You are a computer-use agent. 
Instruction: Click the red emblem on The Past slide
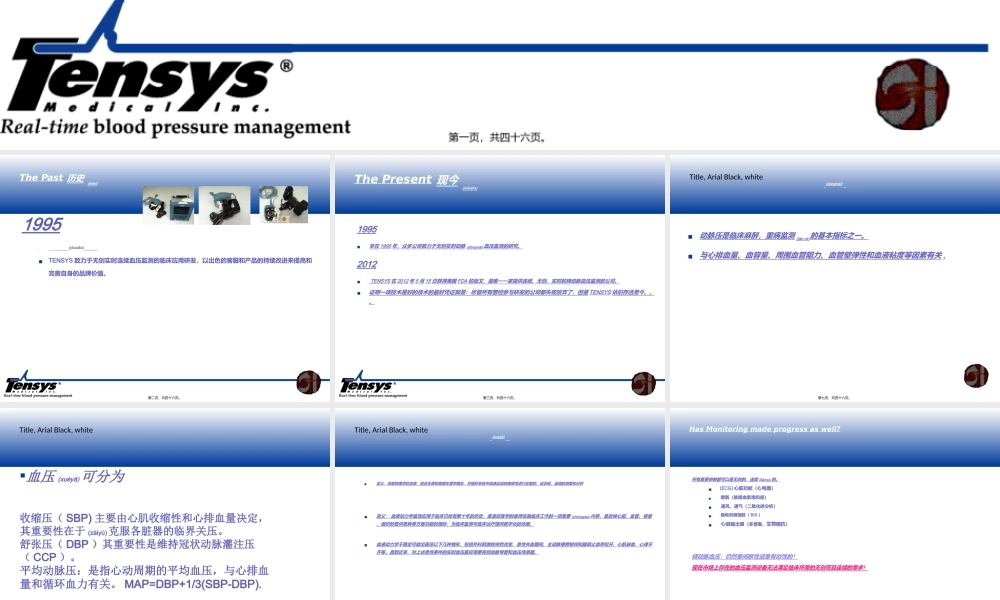[309, 382]
